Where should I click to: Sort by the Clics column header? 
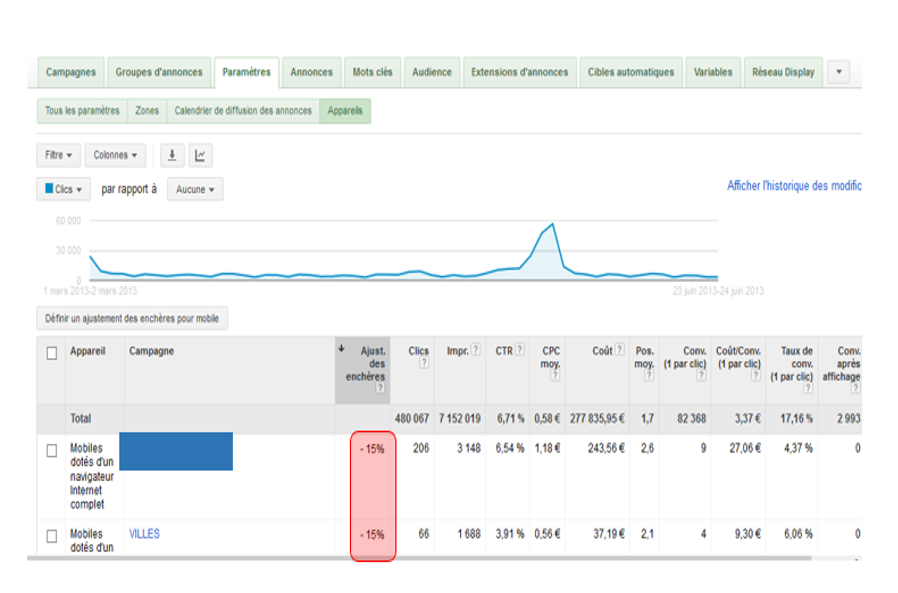419,351
